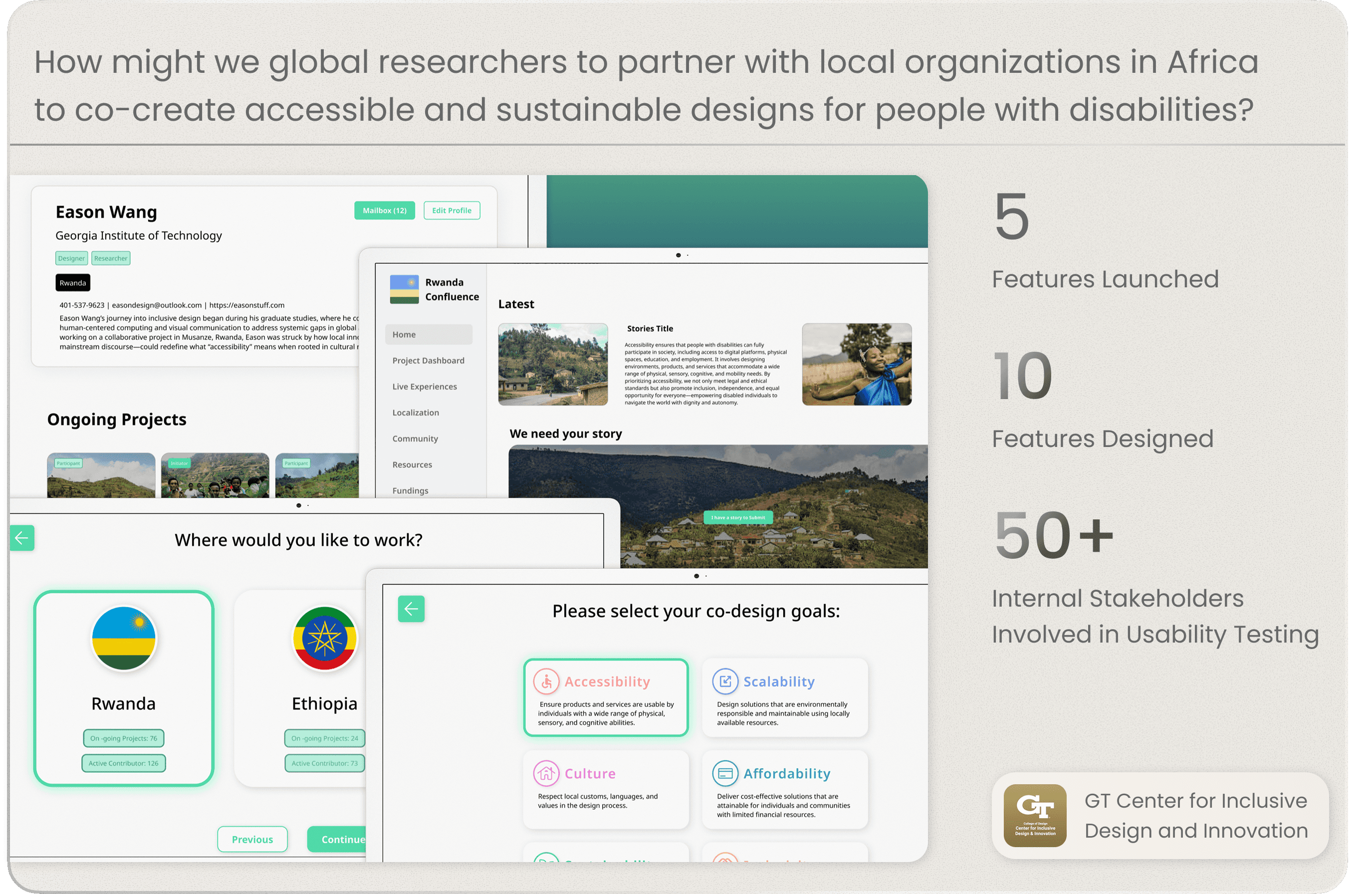The image size is (1372, 894).
Task: Click Rwanda's 'On-going Projects: 76' badge
Action: pos(124,738)
